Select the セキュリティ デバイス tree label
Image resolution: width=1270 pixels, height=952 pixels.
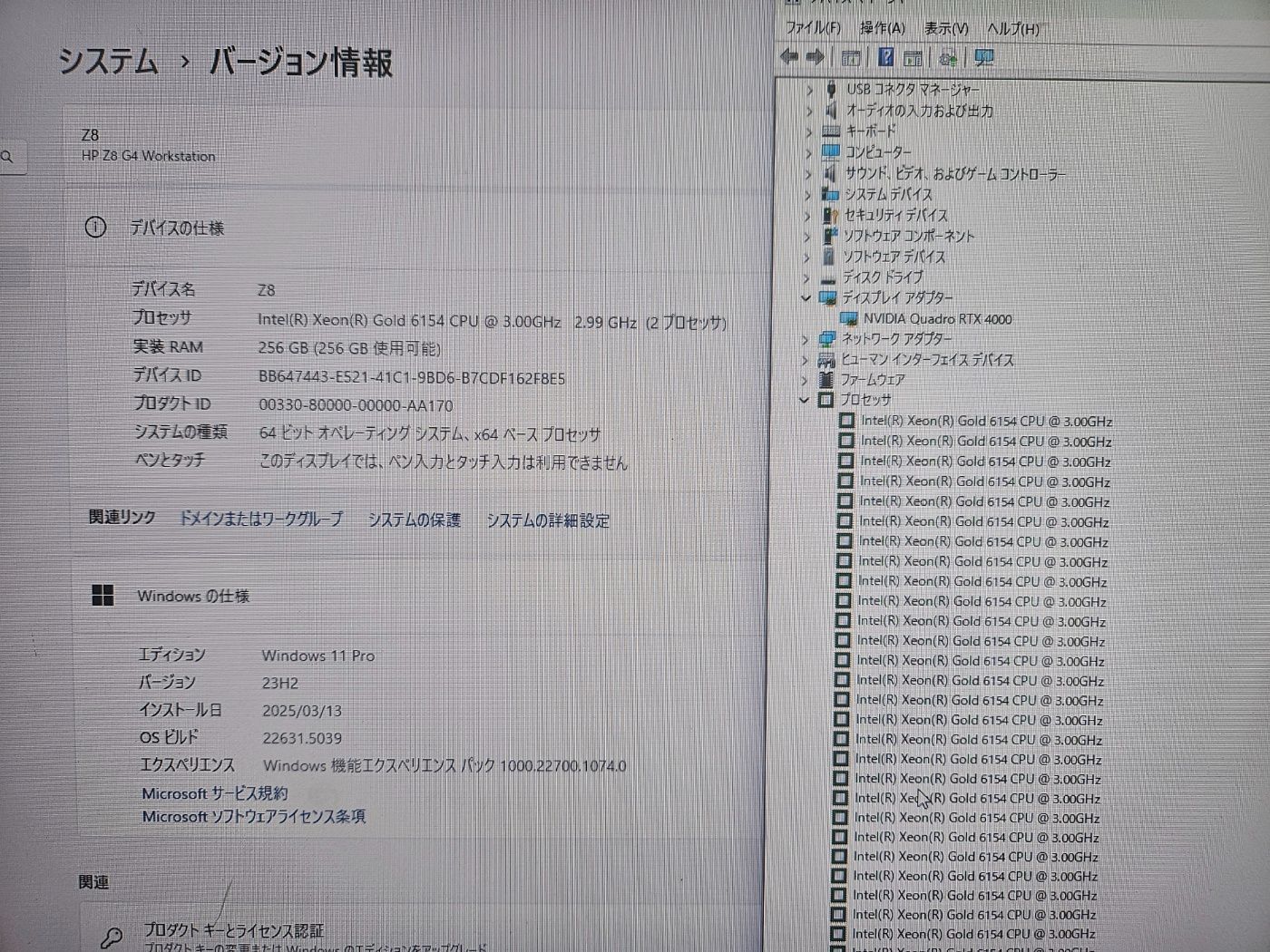coord(896,215)
